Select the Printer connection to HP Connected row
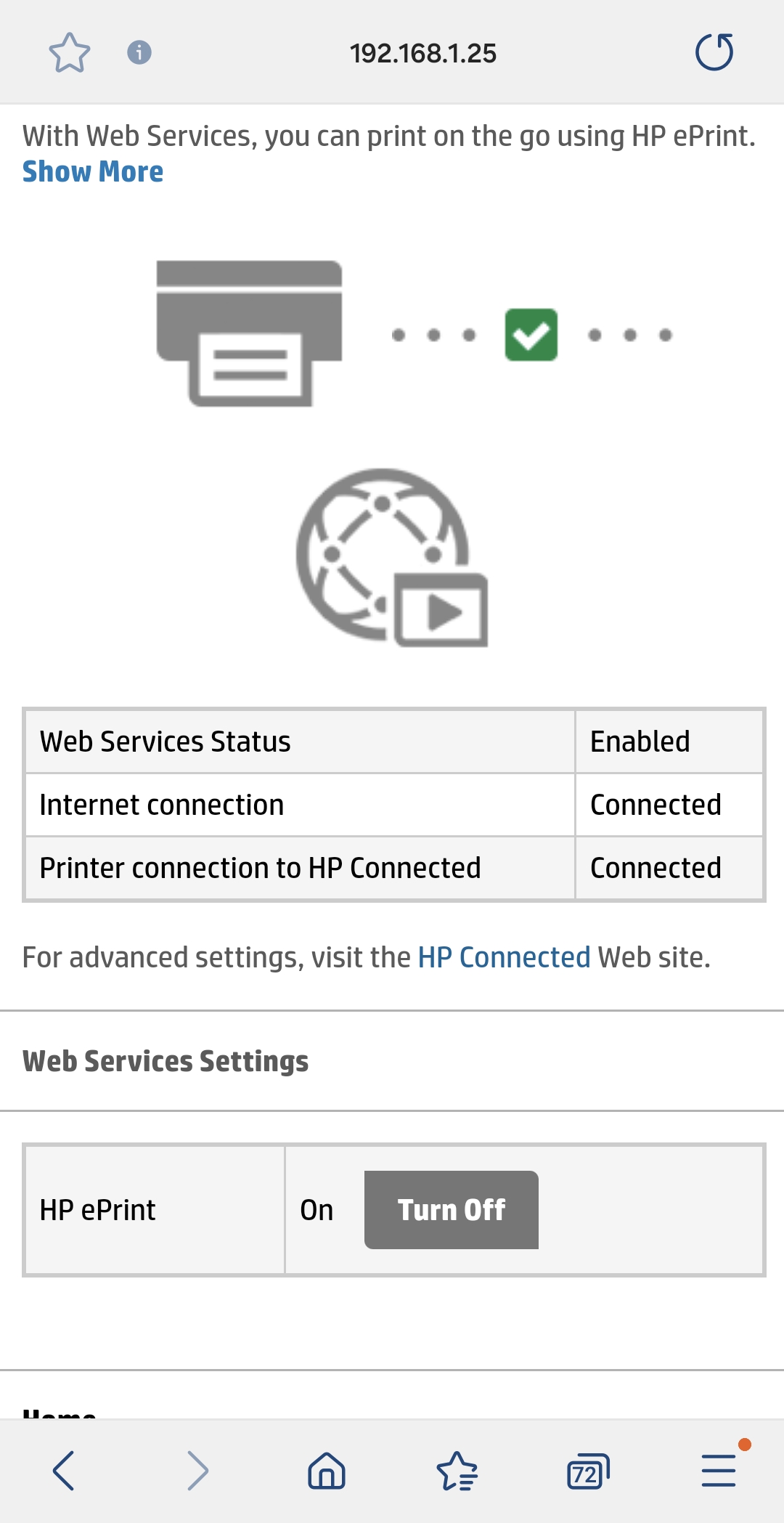The width and height of the screenshot is (784, 1523). coord(299,868)
